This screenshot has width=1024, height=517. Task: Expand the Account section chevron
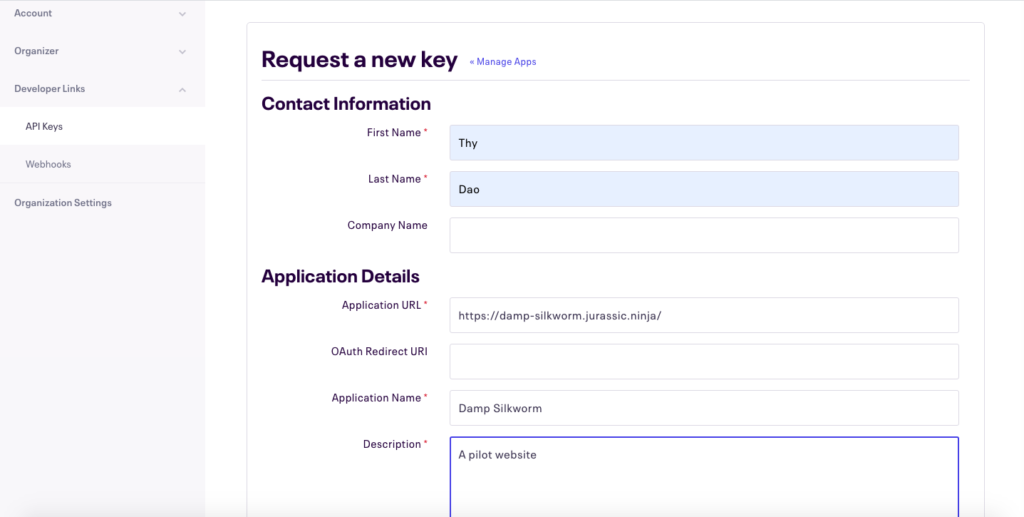182,14
